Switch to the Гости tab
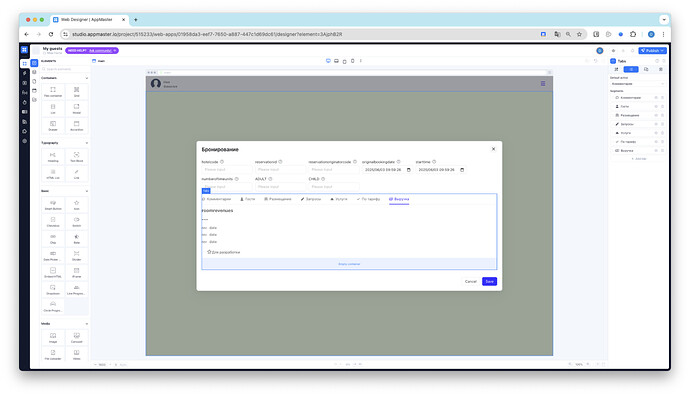Screen dimensions: 690x396 coord(248,199)
